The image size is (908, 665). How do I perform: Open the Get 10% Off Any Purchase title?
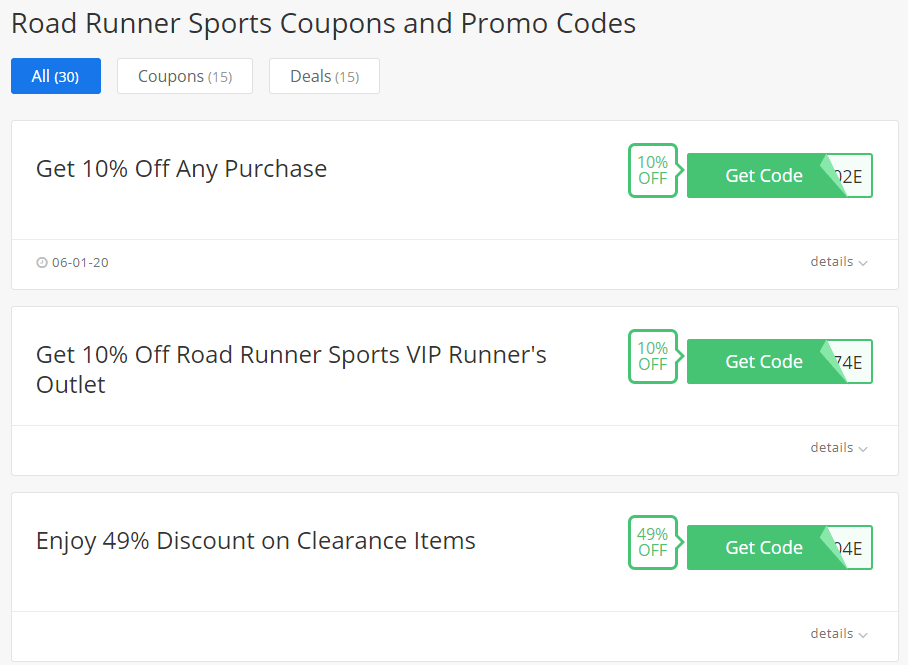[181, 169]
